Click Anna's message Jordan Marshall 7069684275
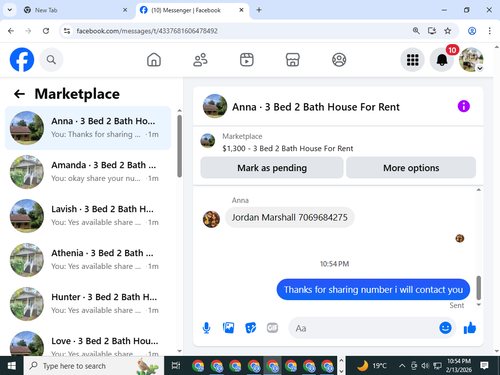Image resolution: width=500 pixels, height=375 pixels. point(289,217)
